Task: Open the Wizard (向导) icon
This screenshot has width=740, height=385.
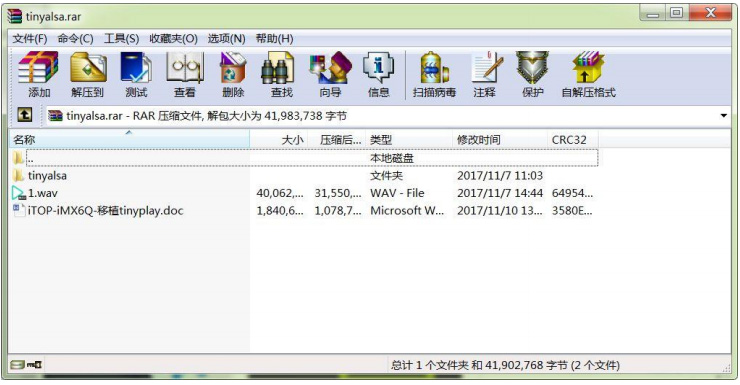Action: click(330, 68)
